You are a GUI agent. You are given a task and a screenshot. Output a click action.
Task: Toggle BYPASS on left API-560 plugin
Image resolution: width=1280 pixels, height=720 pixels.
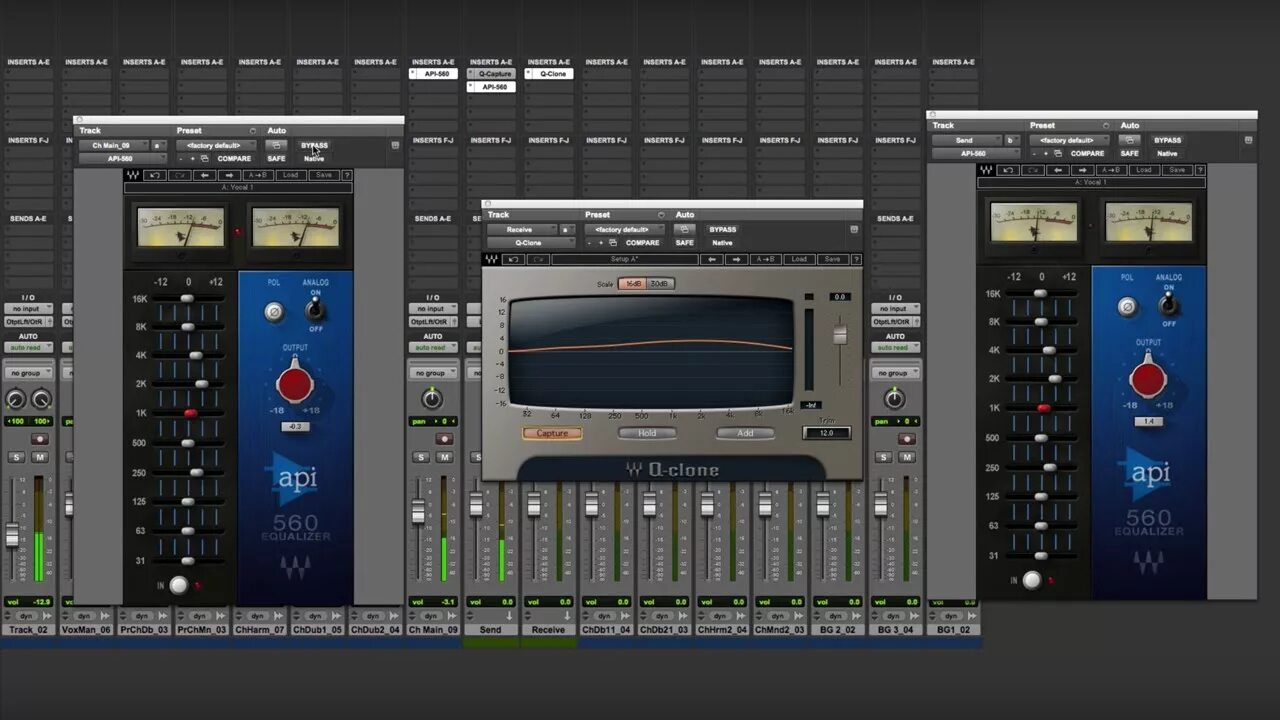point(314,145)
